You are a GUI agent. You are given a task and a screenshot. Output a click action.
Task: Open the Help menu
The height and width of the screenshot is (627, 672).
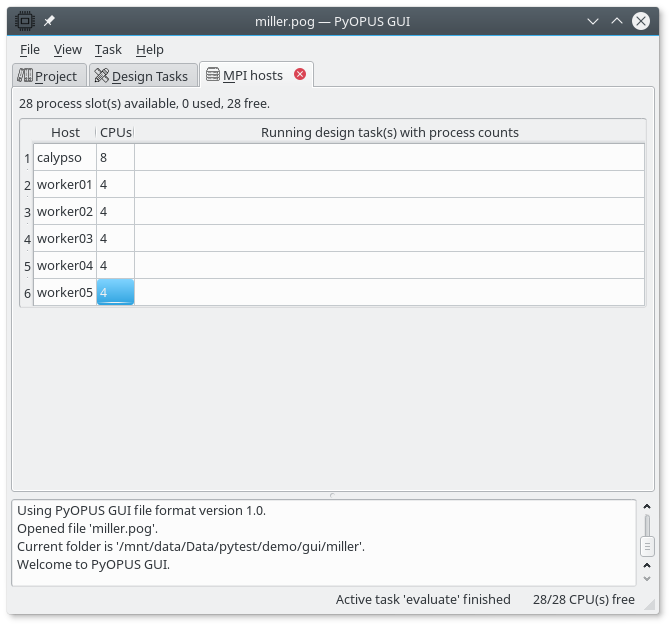pyautogui.click(x=150, y=49)
